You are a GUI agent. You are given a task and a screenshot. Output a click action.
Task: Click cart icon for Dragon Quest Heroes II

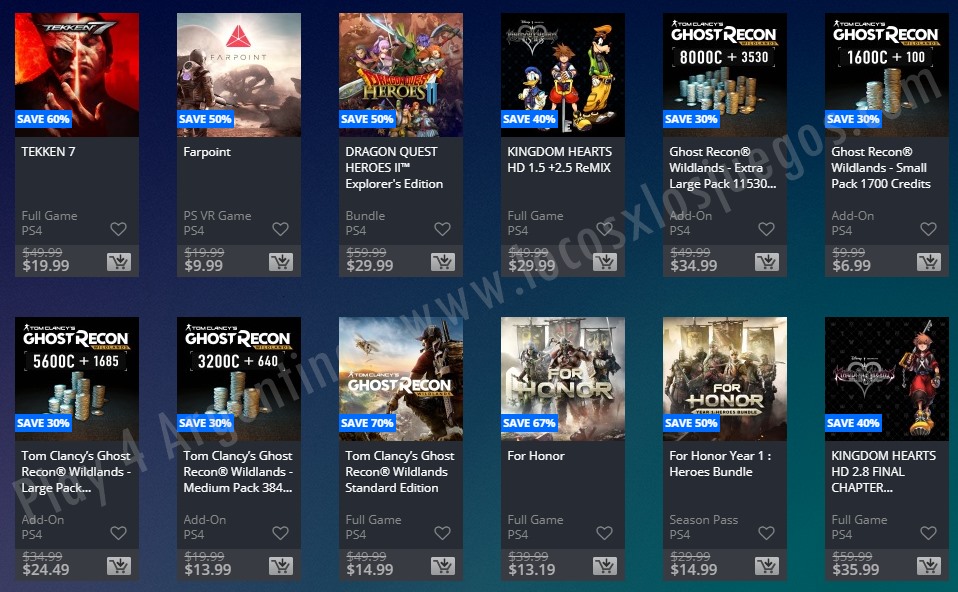[x=443, y=262]
